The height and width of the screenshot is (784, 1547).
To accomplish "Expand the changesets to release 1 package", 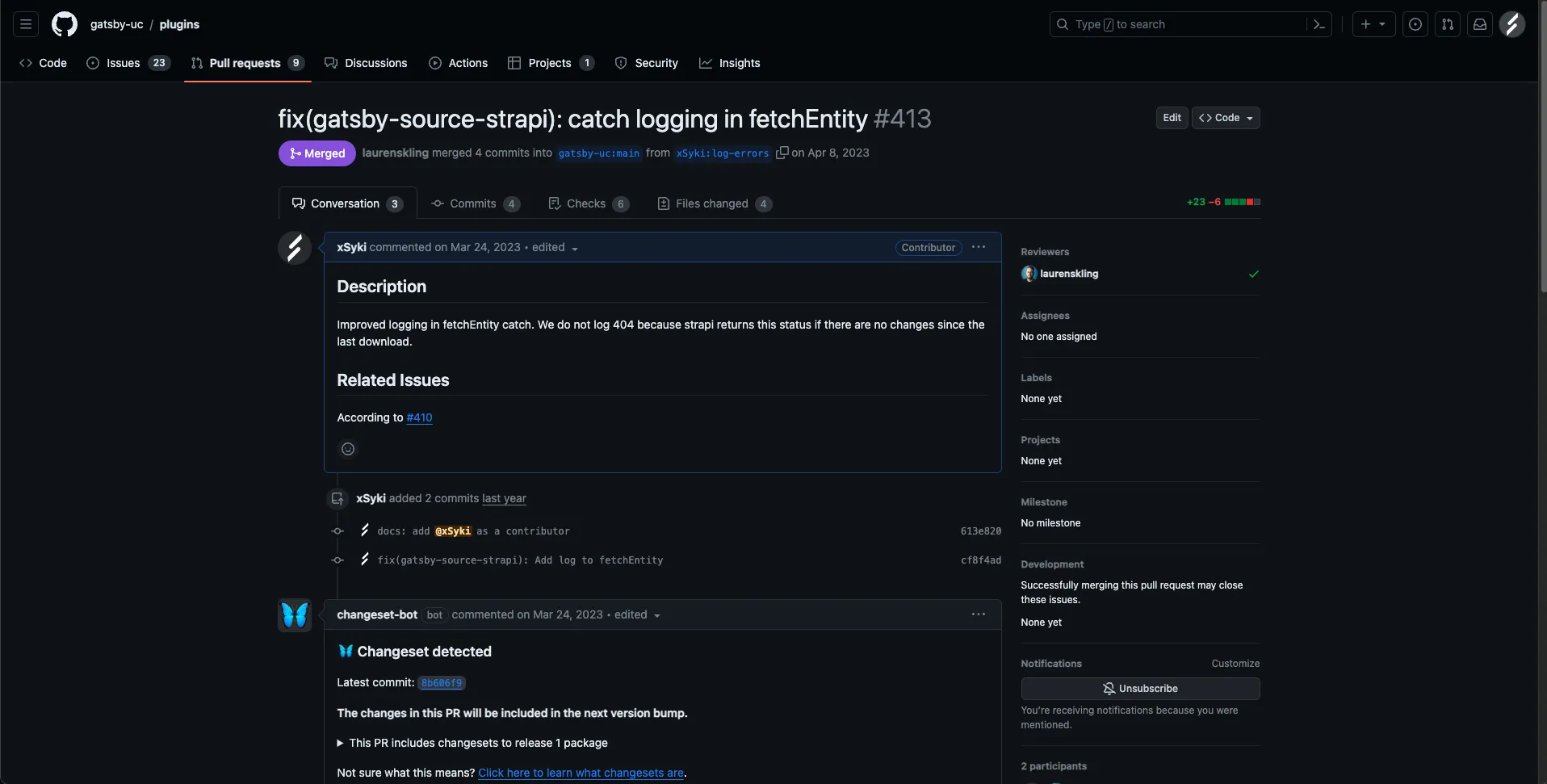I will [x=472, y=743].
